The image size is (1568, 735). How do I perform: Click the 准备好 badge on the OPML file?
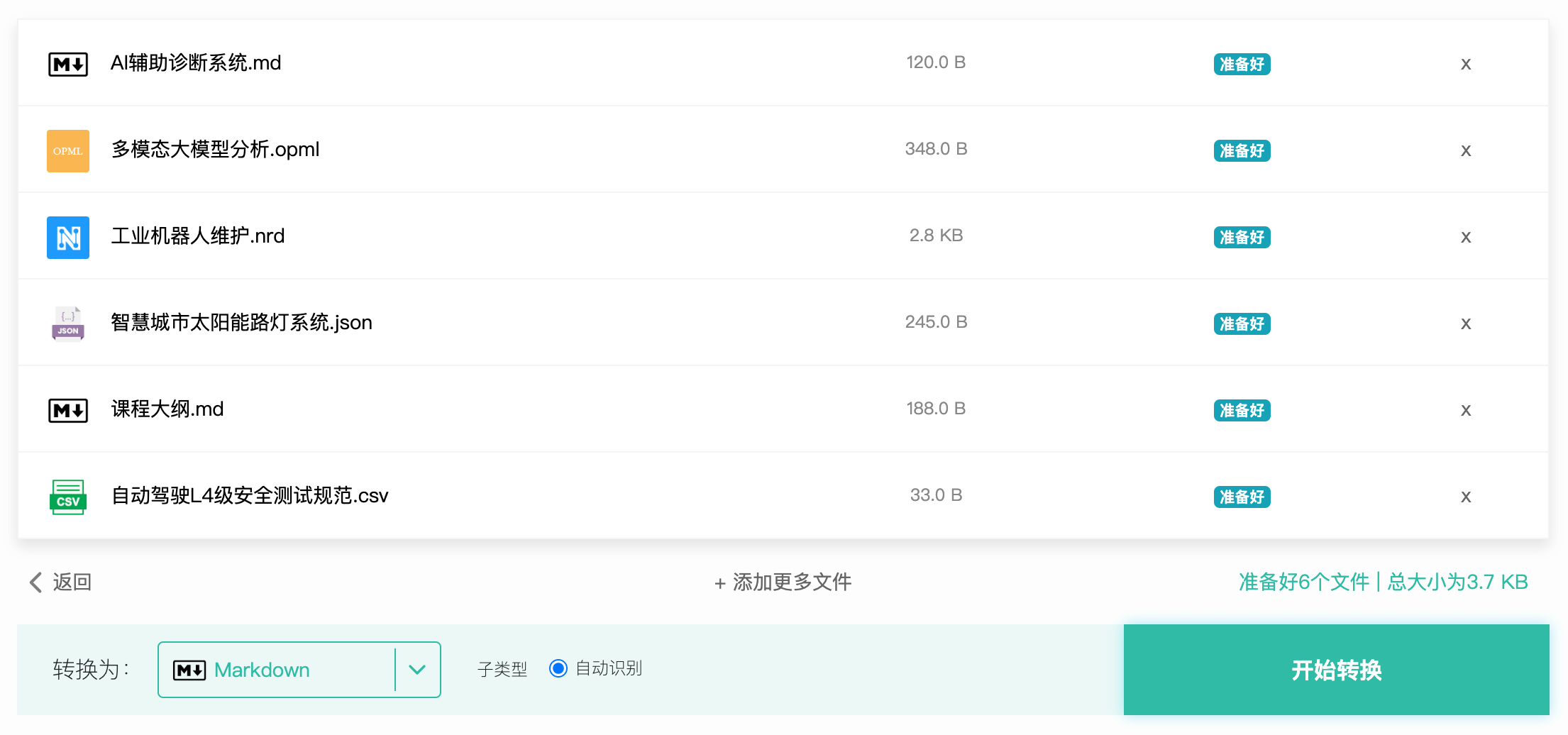point(1241,150)
